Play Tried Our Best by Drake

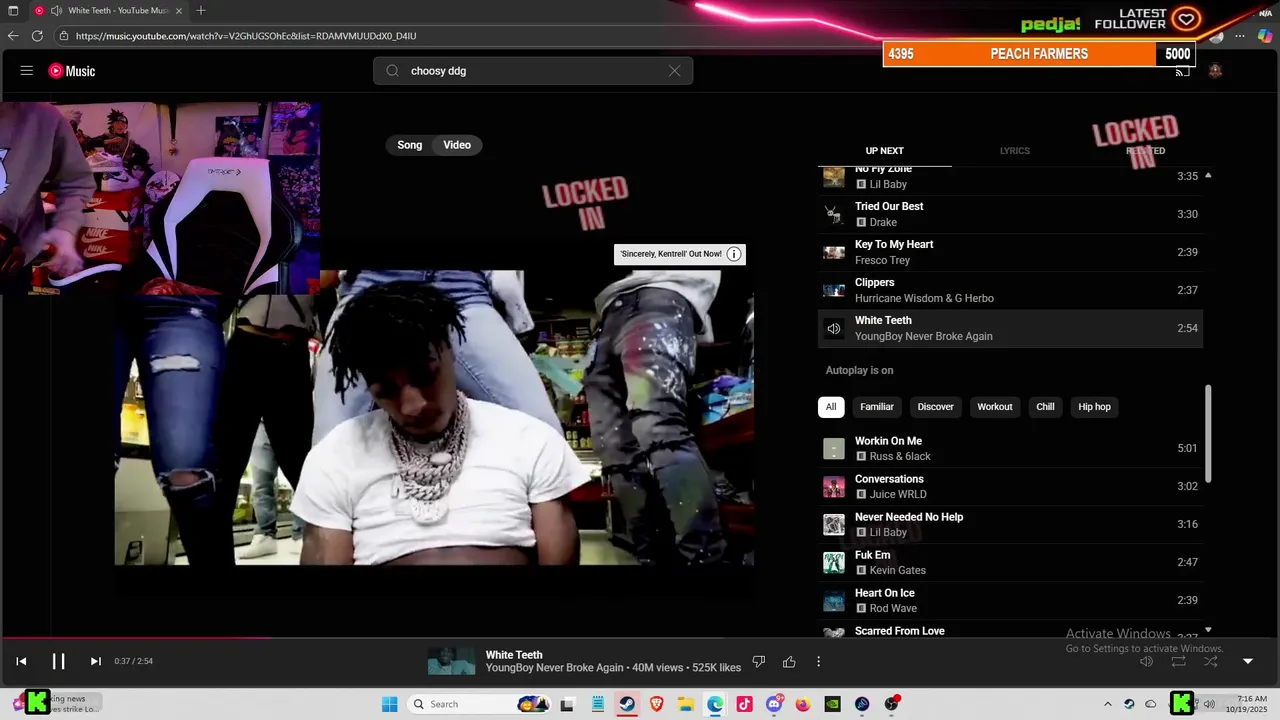coord(1010,214)
